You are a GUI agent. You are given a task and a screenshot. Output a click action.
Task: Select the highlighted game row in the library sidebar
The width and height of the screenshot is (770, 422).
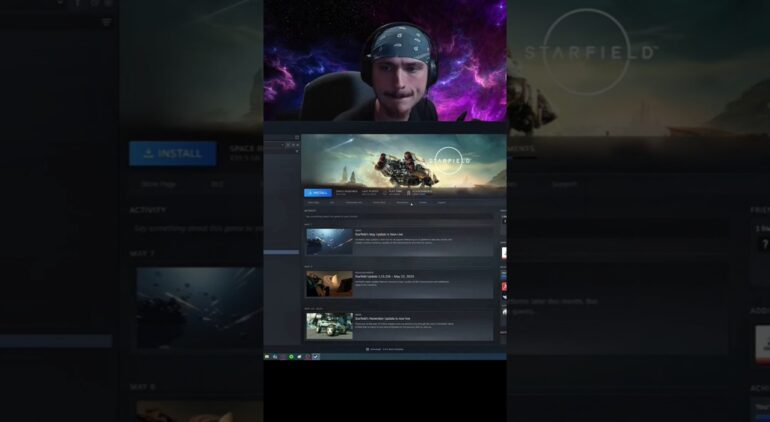click(281, 252)
